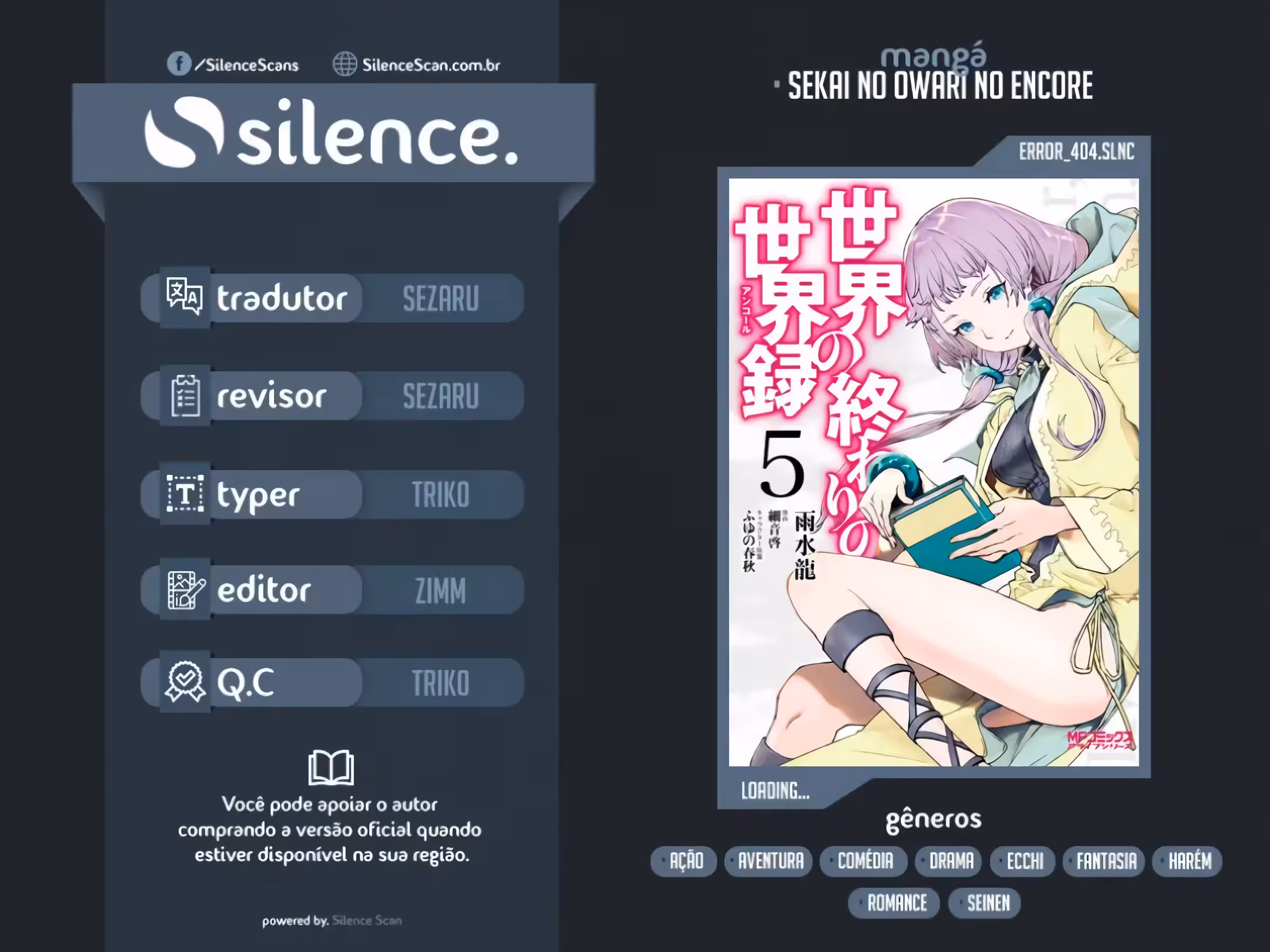The width and height of the screenshot is (1270, 952).
Task: Click the ERROR_404.SLNC tab label
Action: click(x=1077, y=152)
